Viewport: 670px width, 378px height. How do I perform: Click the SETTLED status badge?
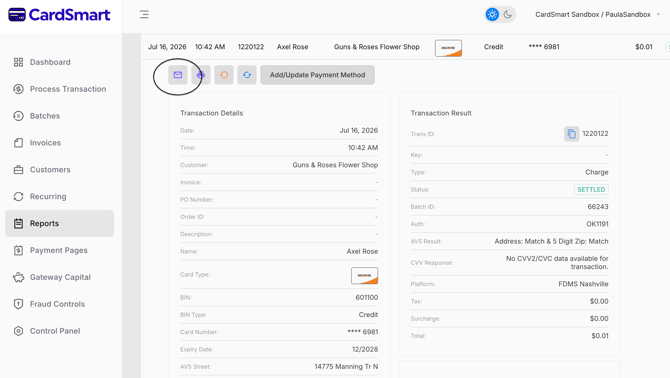tap(591, 190)
